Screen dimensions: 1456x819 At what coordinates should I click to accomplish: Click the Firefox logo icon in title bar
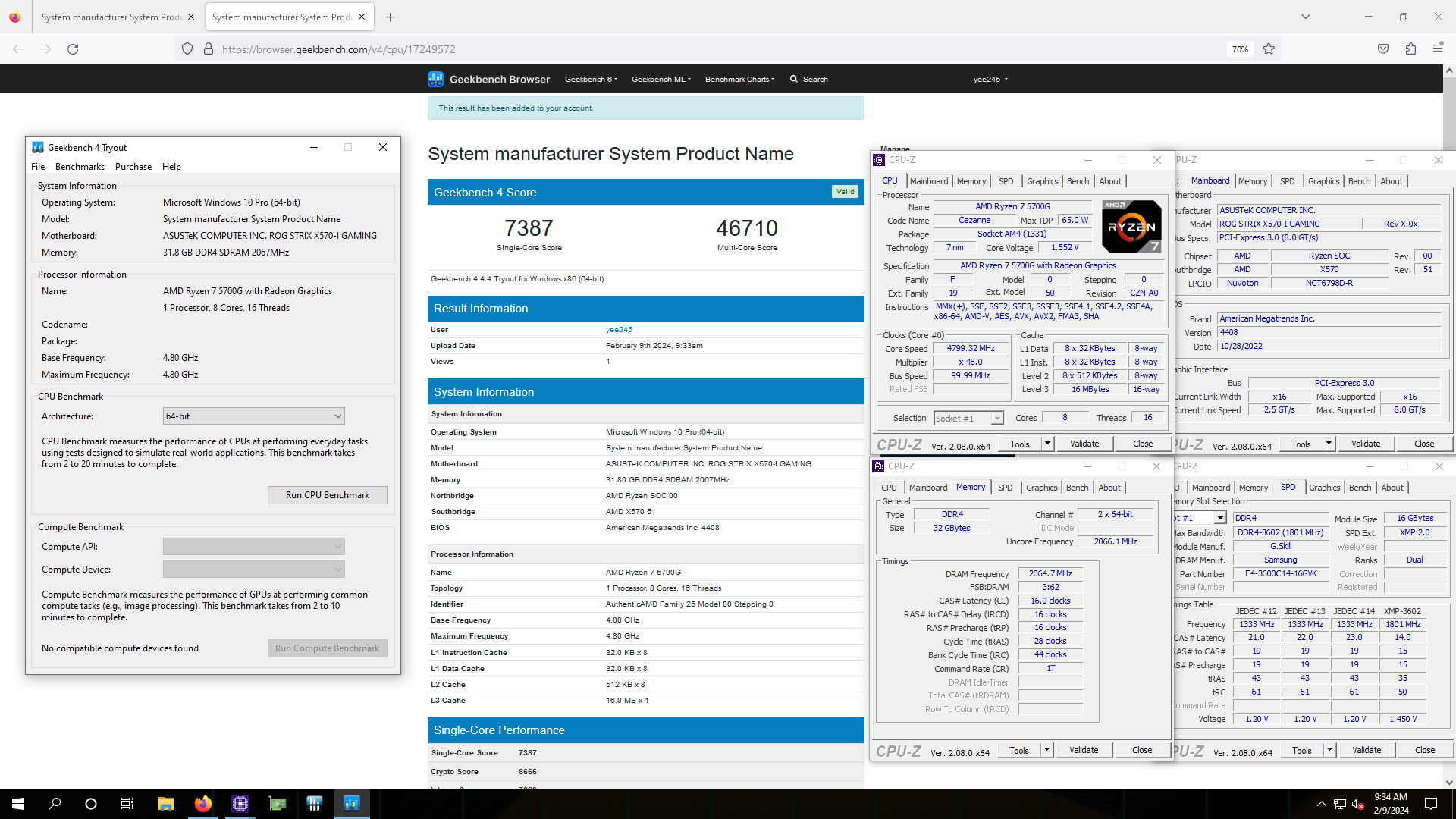pos(15,17)
